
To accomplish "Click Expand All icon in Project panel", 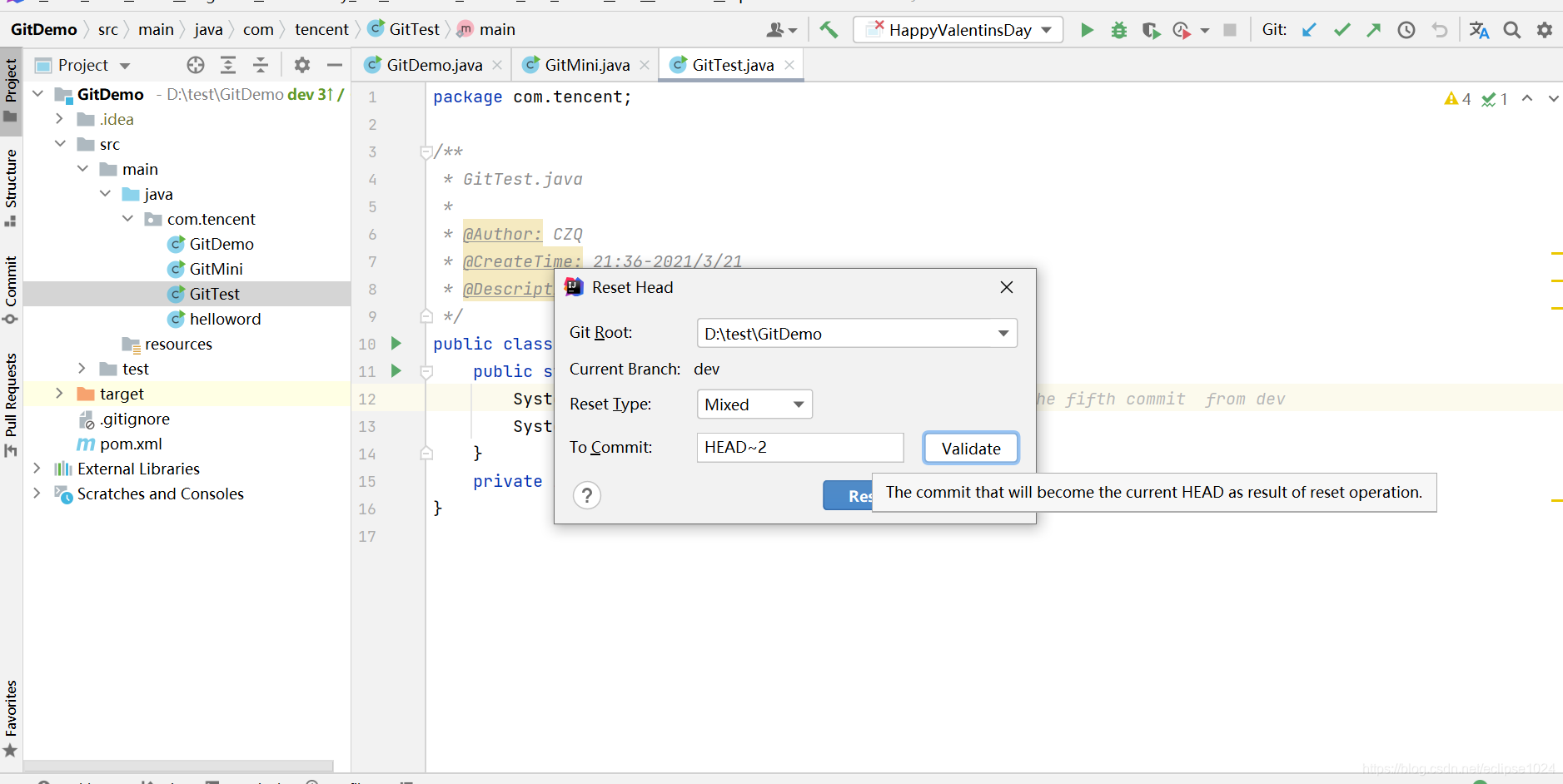I will [228, 65].
